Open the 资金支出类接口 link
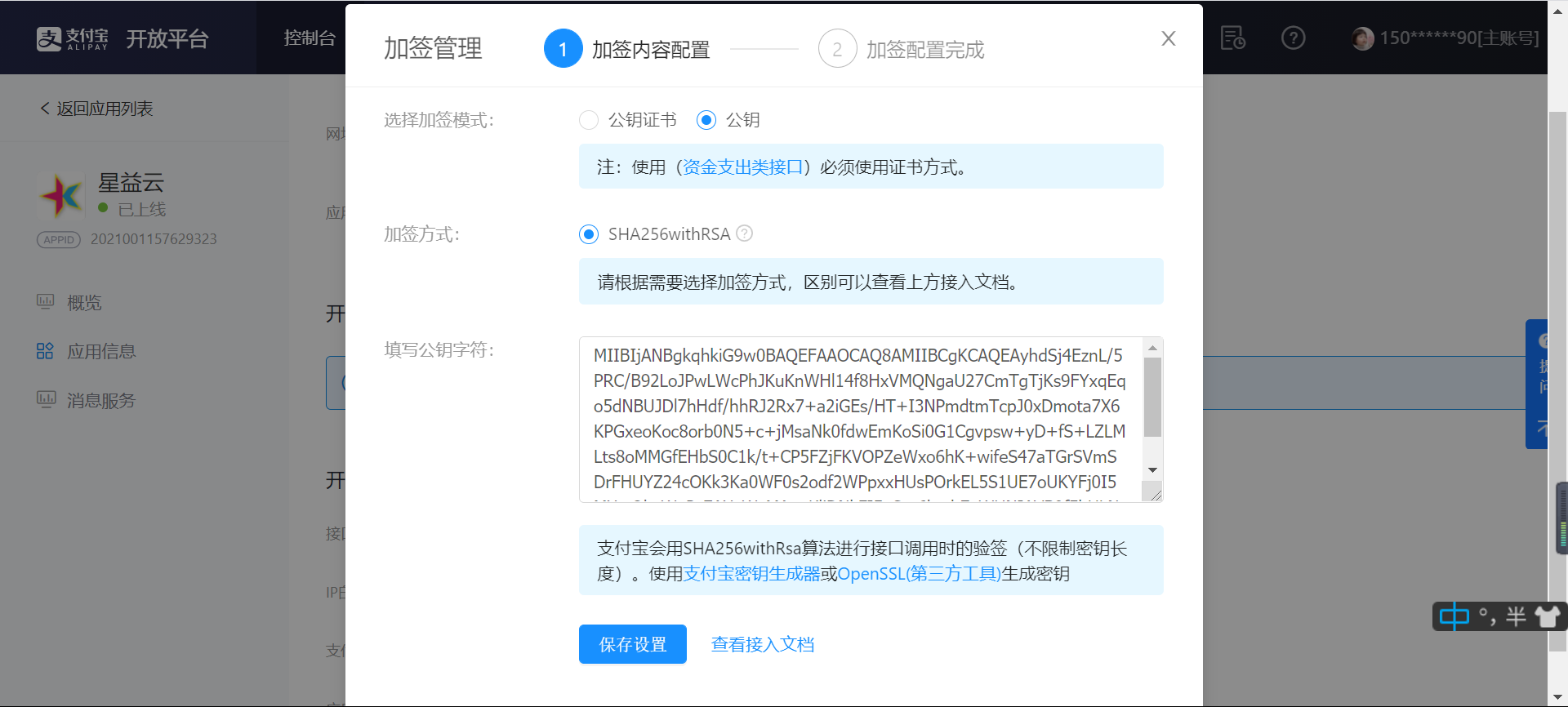 click(x=743, y=167)
